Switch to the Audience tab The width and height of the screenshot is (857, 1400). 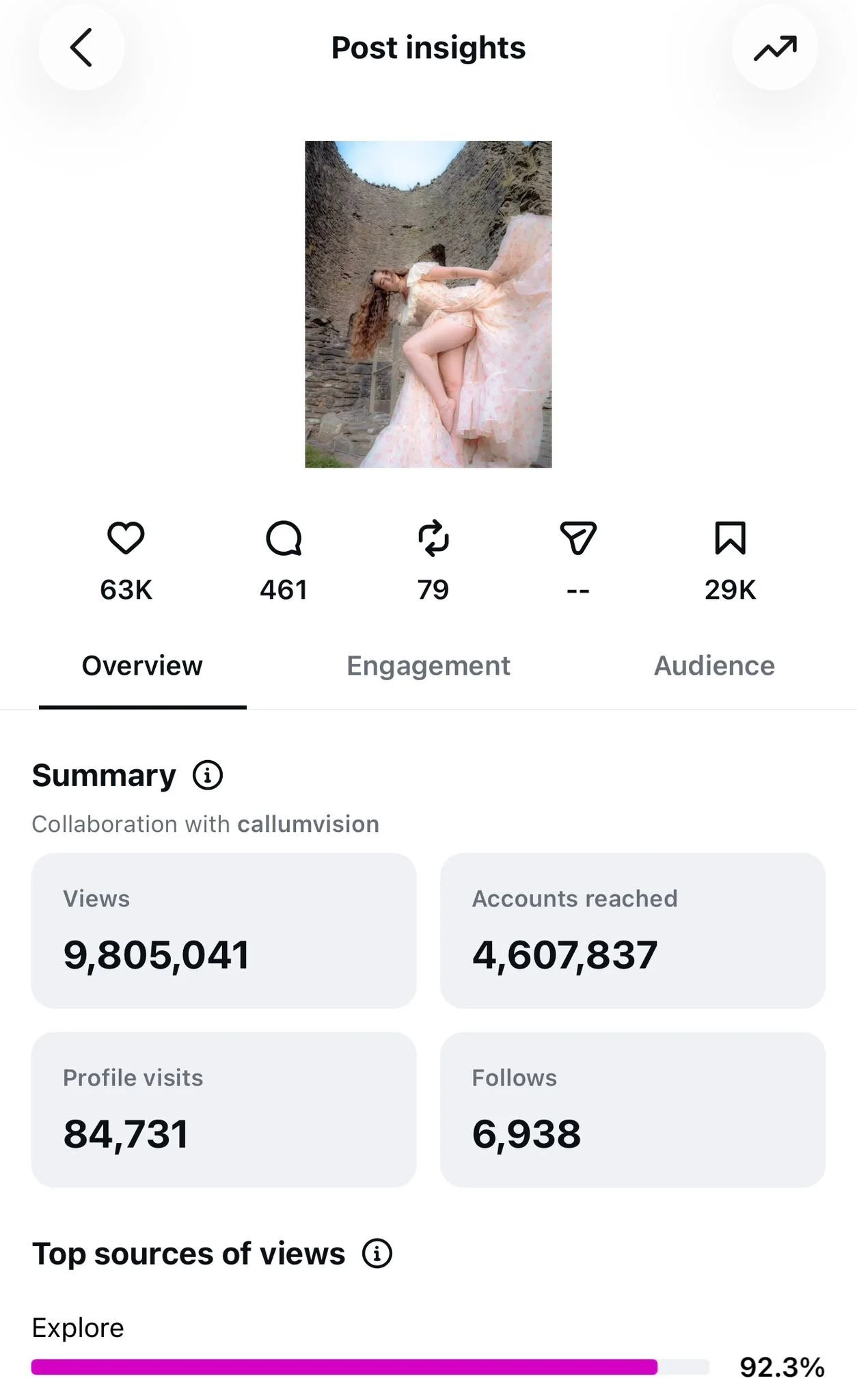714,666
